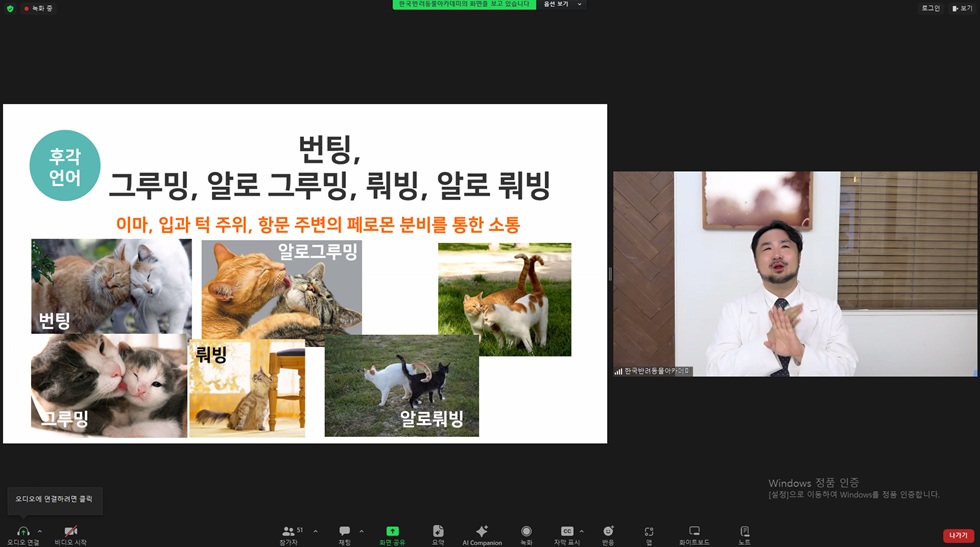Open the Whiteboard icon
980x547 pixels.
pos(694,531)
